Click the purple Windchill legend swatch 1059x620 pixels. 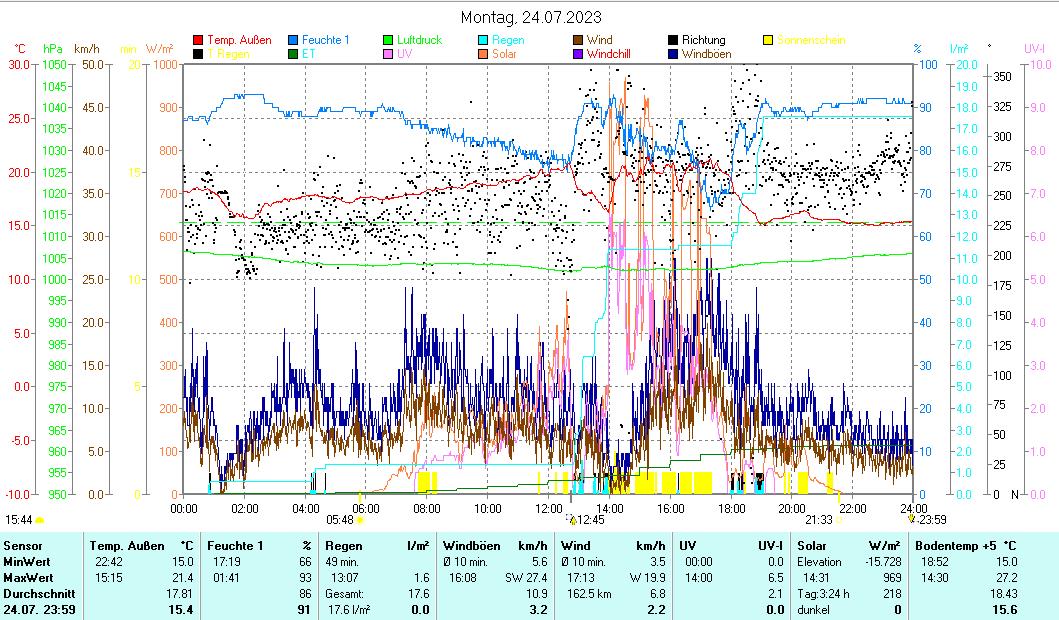(578, 54)
